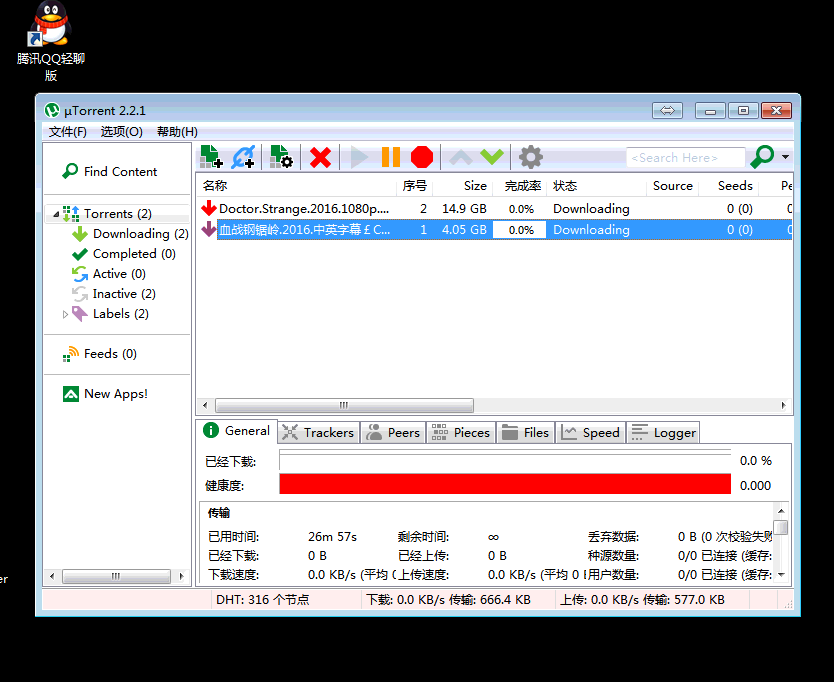
Task: Switch to the Files tab
Action: [526, 433]
